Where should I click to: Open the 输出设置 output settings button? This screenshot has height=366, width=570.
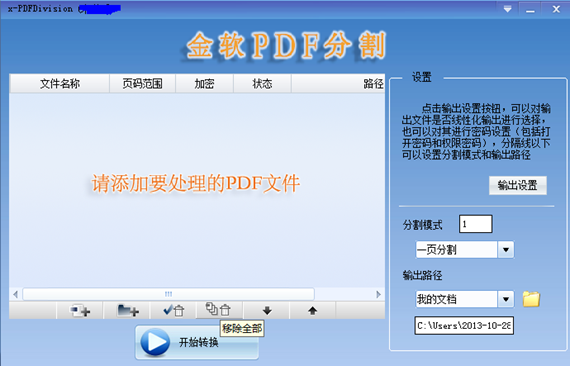click(518, 185)
